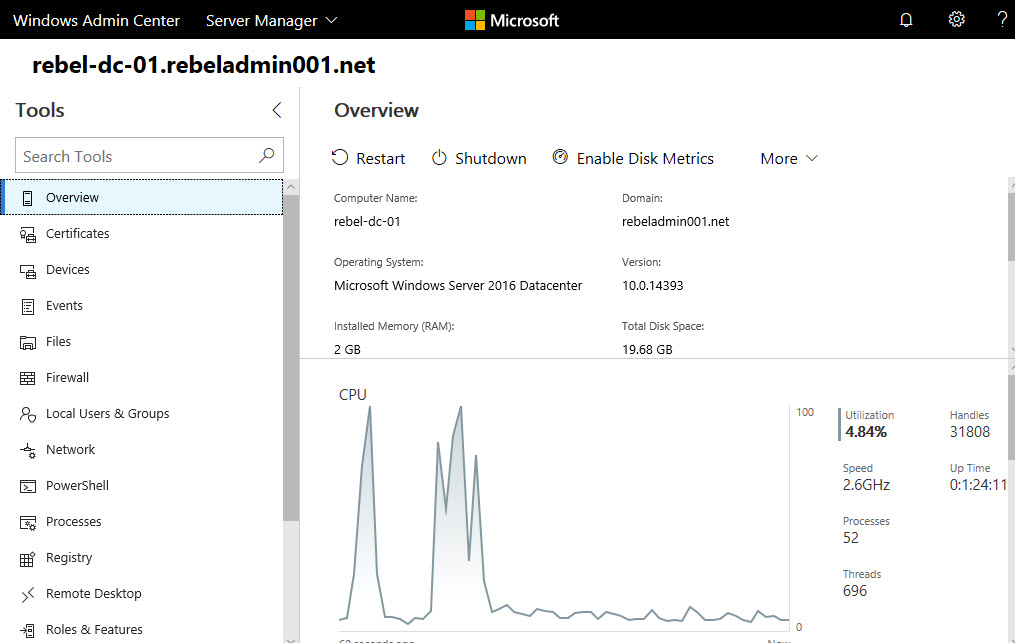Click the Windows Admin Center title
Viewport: 1015px width, 643px height.
(x=96, y=21)
